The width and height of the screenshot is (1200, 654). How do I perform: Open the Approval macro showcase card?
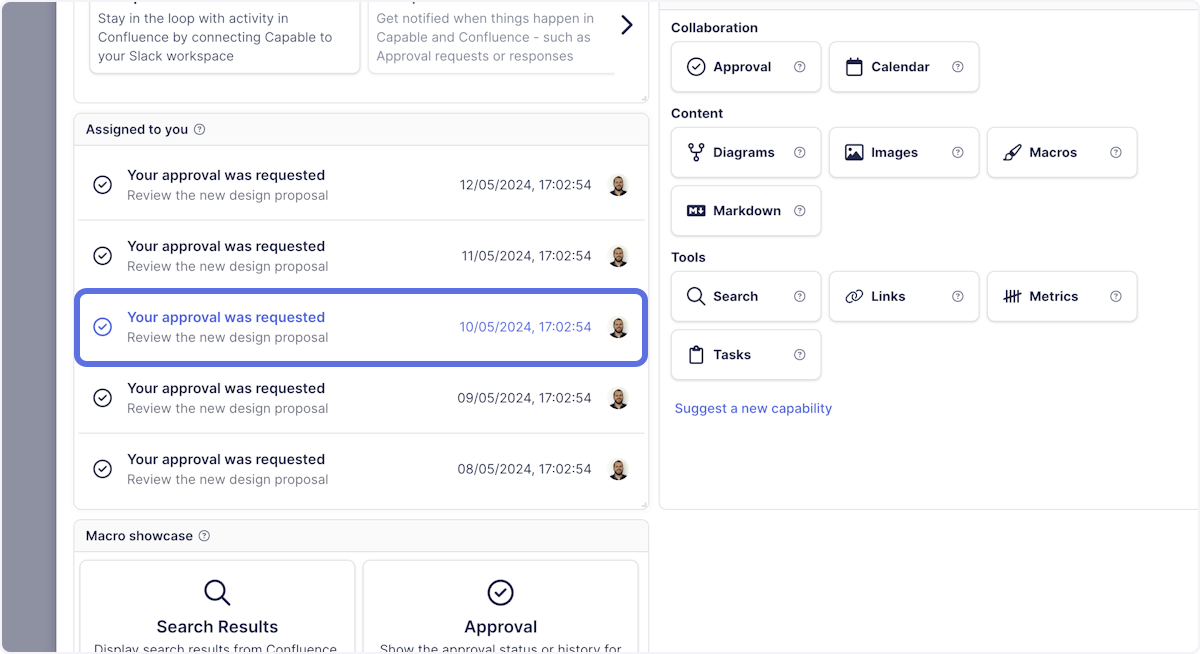pyautogui.click(x=500, y=607)
